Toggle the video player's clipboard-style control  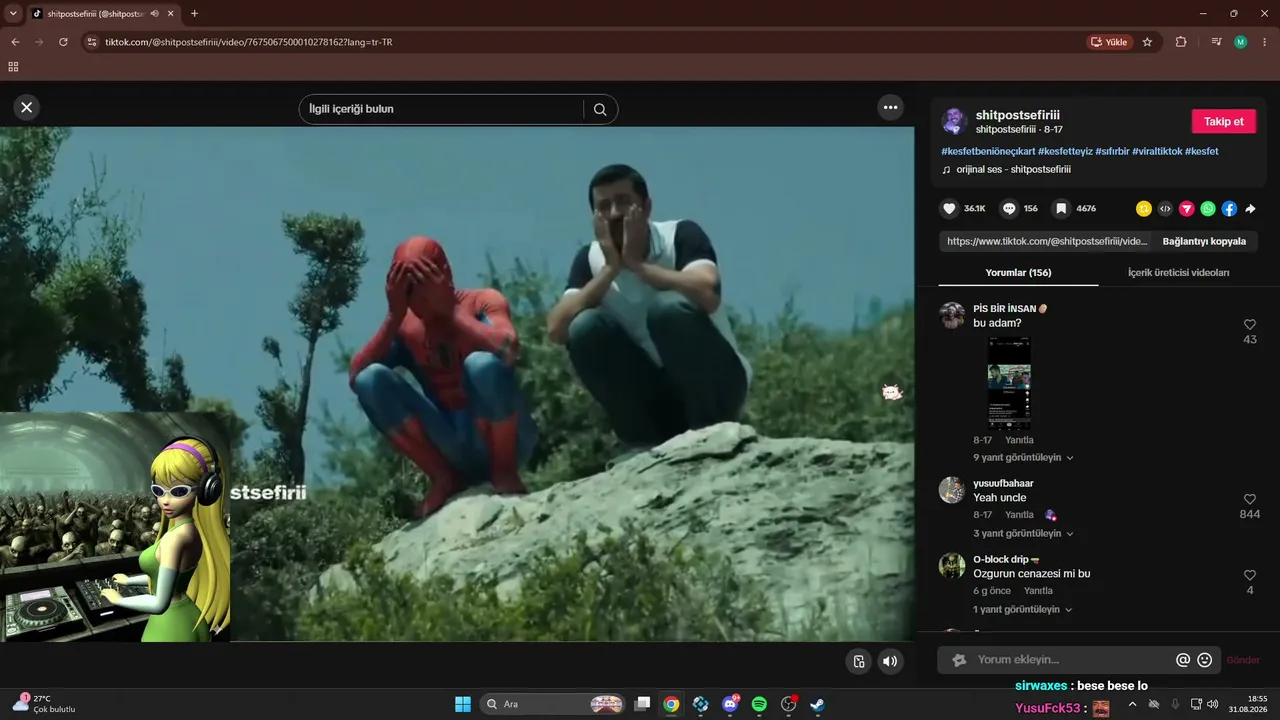(x=858, y=661)
